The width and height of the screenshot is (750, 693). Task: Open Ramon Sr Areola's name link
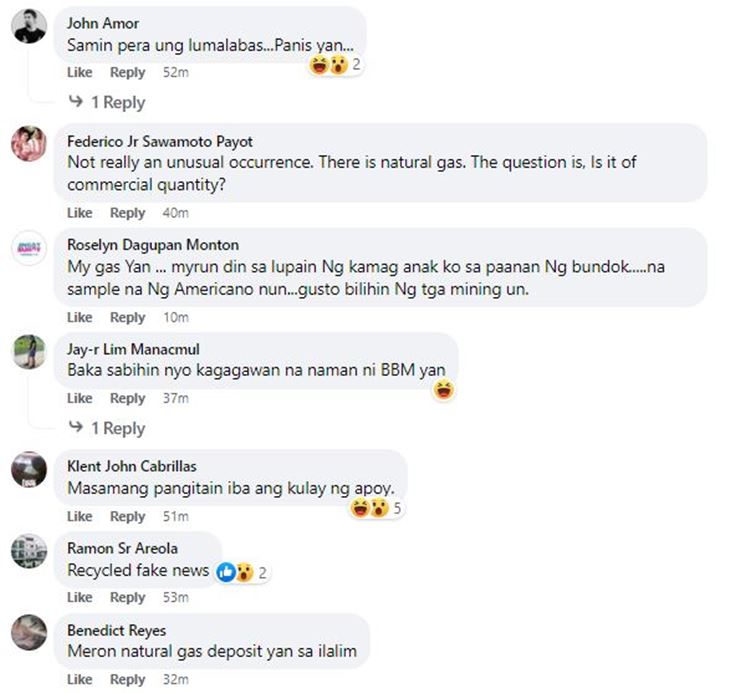(122, 548)
